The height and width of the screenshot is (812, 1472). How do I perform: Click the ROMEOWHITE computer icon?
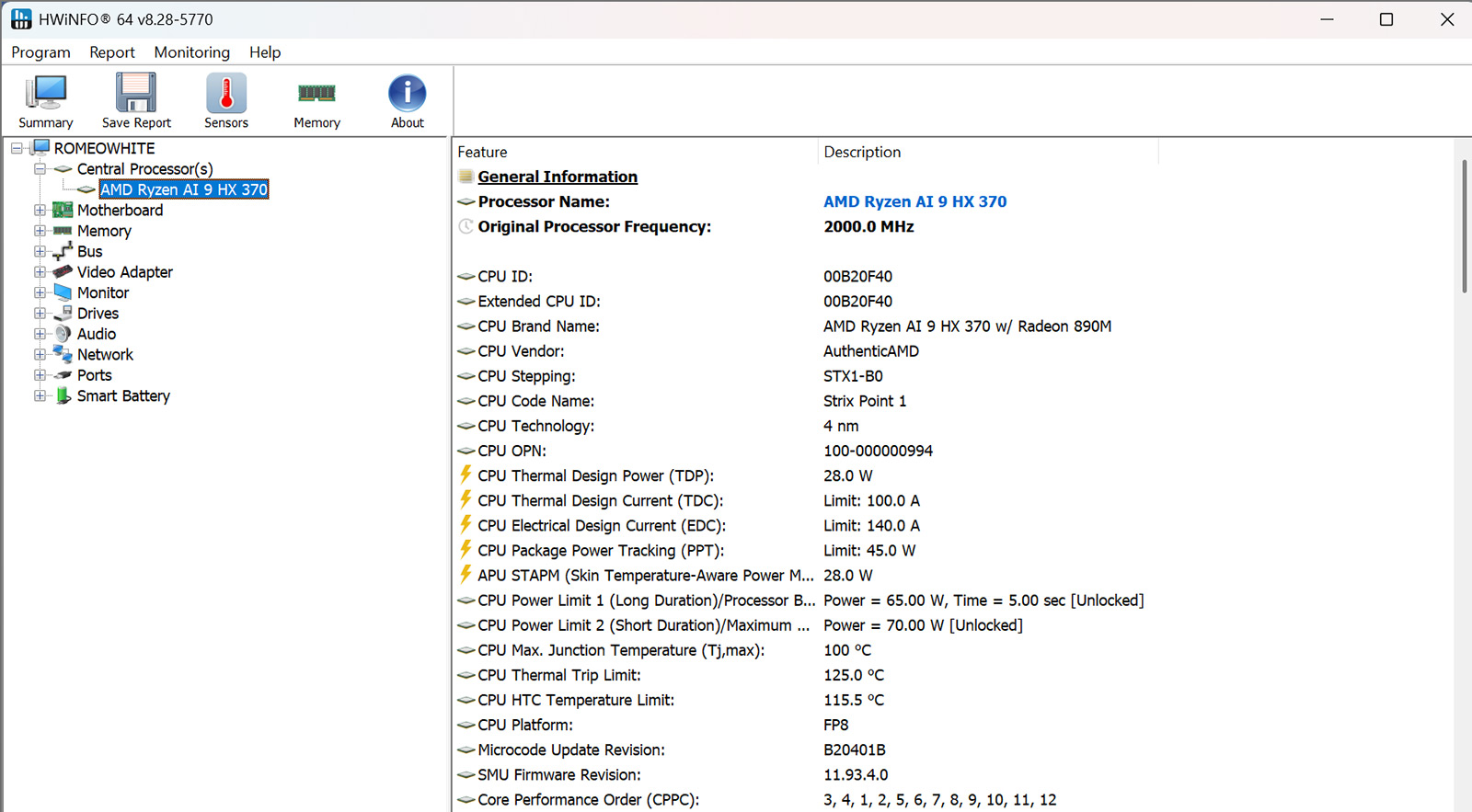click(x=40, y=148)
